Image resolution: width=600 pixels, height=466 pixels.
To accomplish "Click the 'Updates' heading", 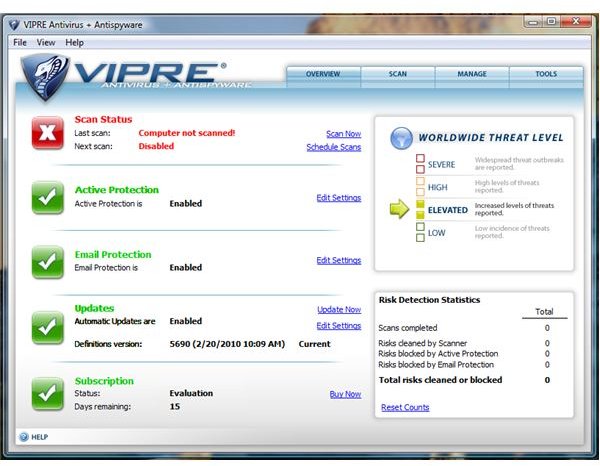I will 94,308.
